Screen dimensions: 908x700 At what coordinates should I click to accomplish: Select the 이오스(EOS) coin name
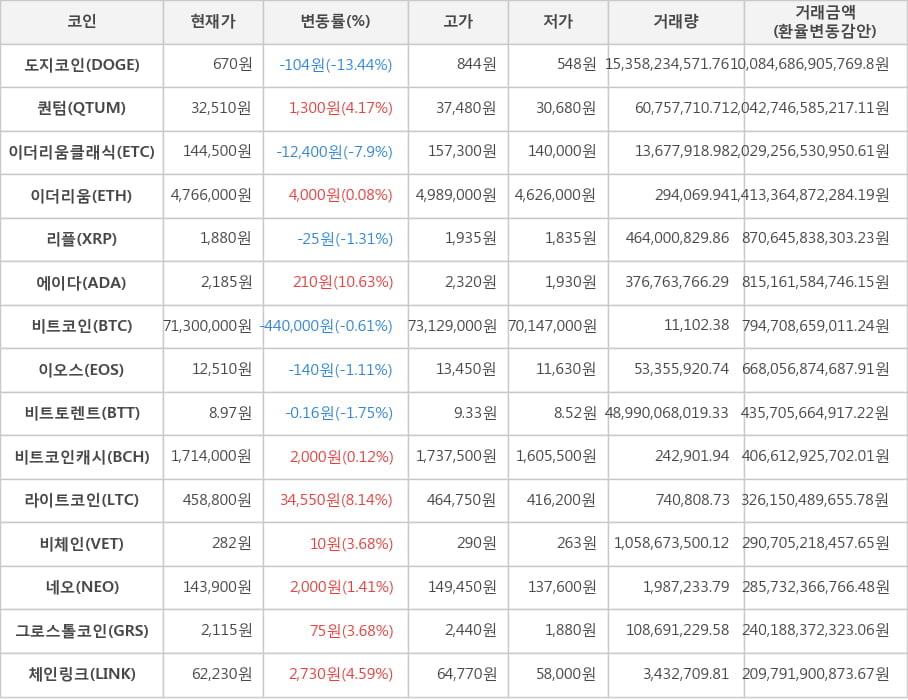(82, 369)
